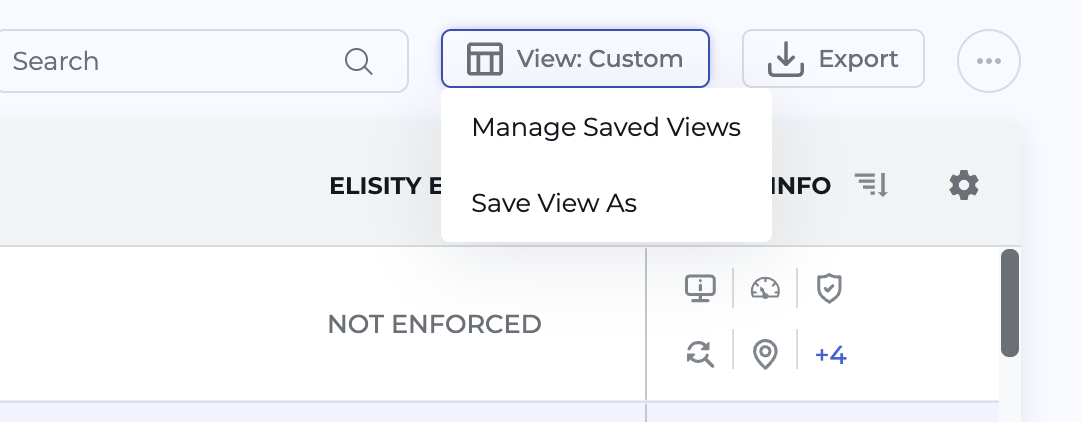Click the download arrow icon on Export
Screen dimensions: 1082x422
786,60
